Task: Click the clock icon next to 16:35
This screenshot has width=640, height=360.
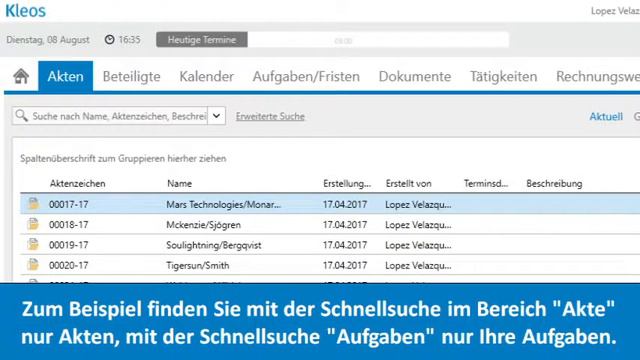Action: pos(109,40)
